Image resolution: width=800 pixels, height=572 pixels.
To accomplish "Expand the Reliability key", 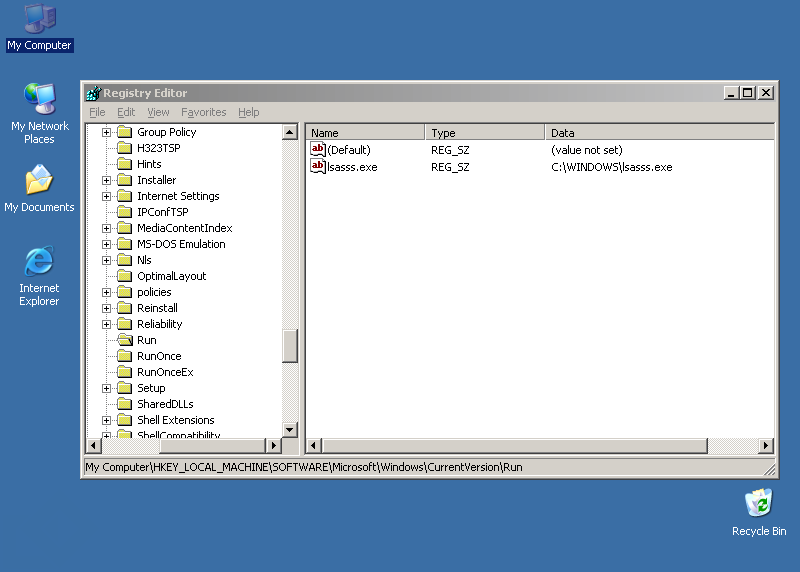I will pyautogui.click(x=106, y=324).
